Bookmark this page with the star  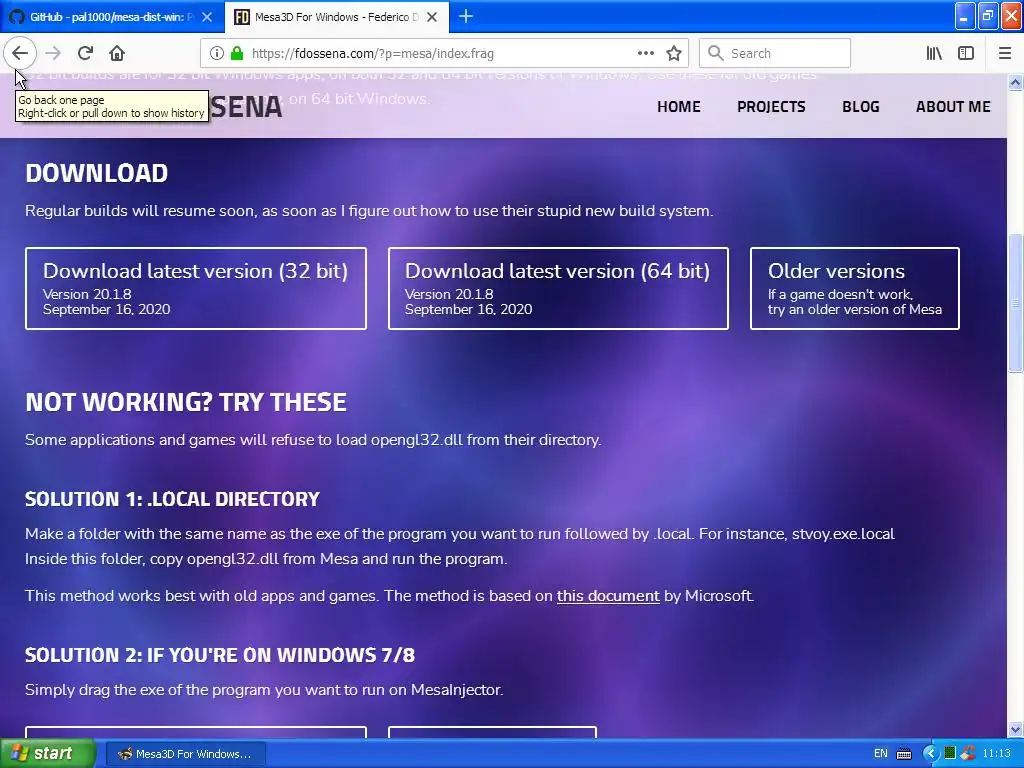(674, 54)
